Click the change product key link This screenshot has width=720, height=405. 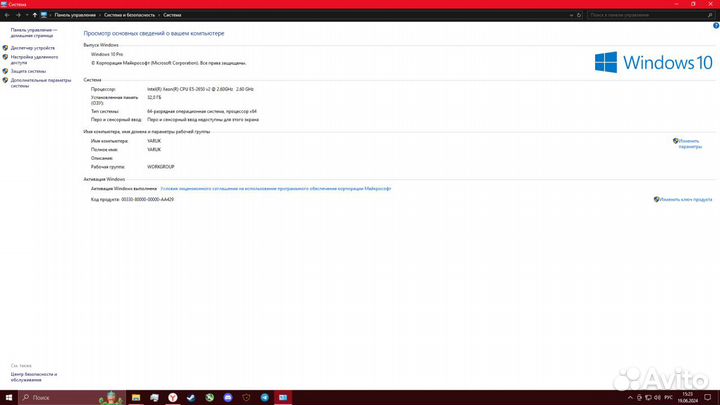pyautogui.click(x=688, y=199)
